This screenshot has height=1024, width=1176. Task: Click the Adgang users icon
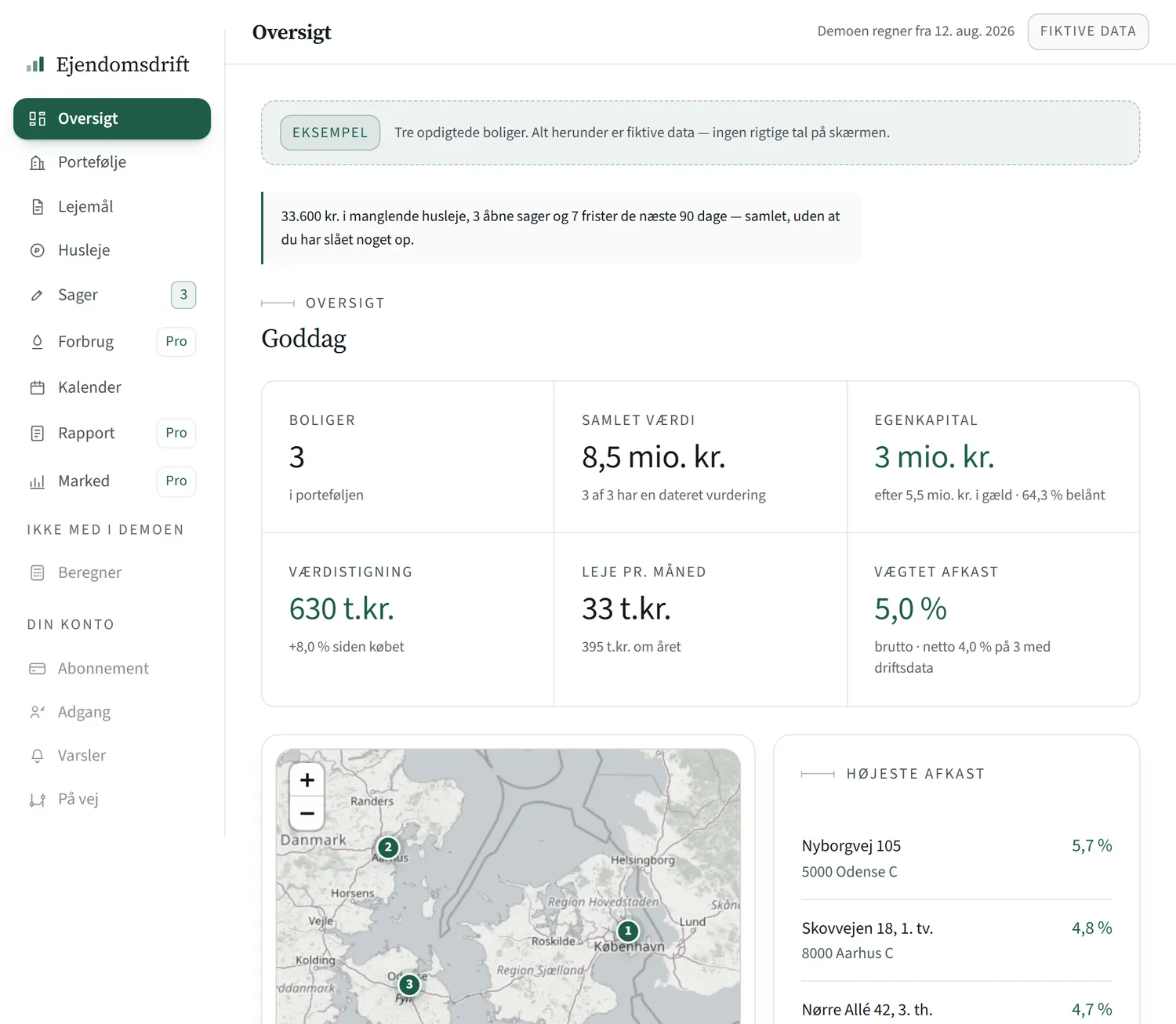(x=37, y=713)
